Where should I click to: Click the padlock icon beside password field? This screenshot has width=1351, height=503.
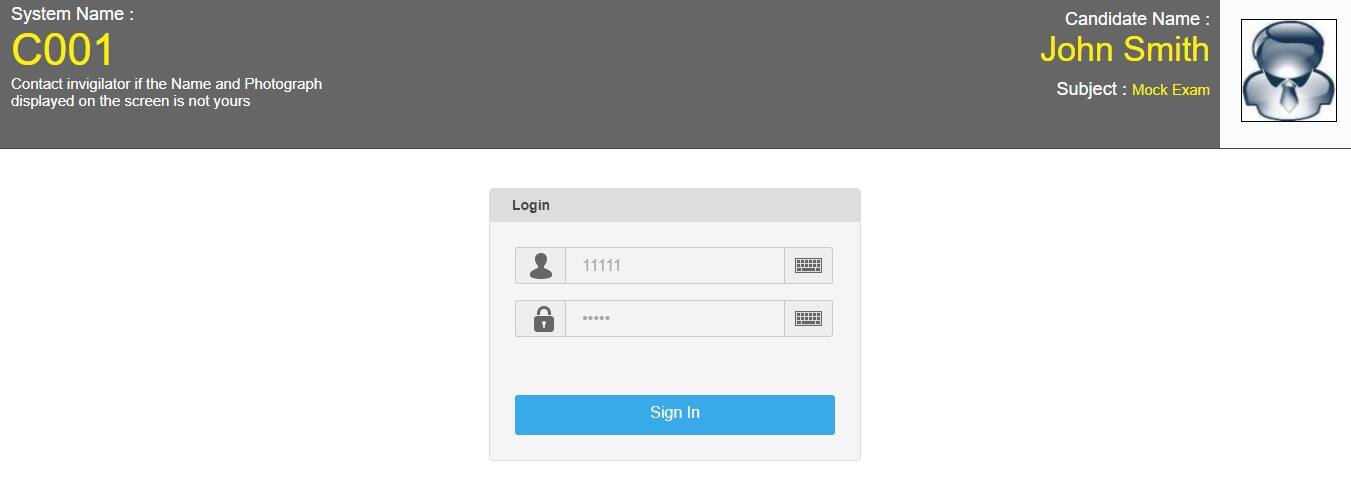pos(541,319)
